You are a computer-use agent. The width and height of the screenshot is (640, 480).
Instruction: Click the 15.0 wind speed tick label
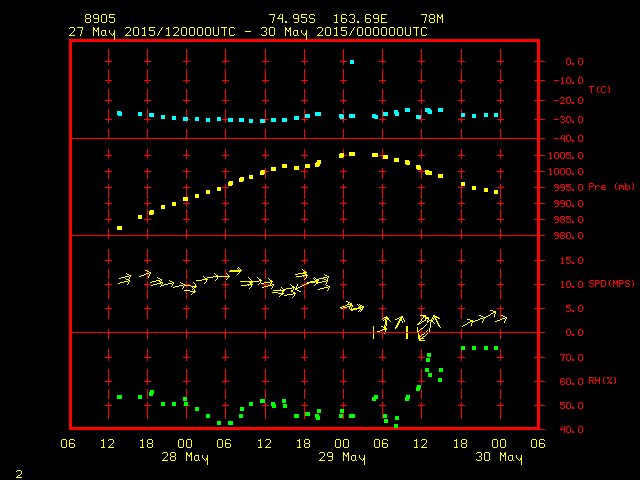click(x=571, y=261)
